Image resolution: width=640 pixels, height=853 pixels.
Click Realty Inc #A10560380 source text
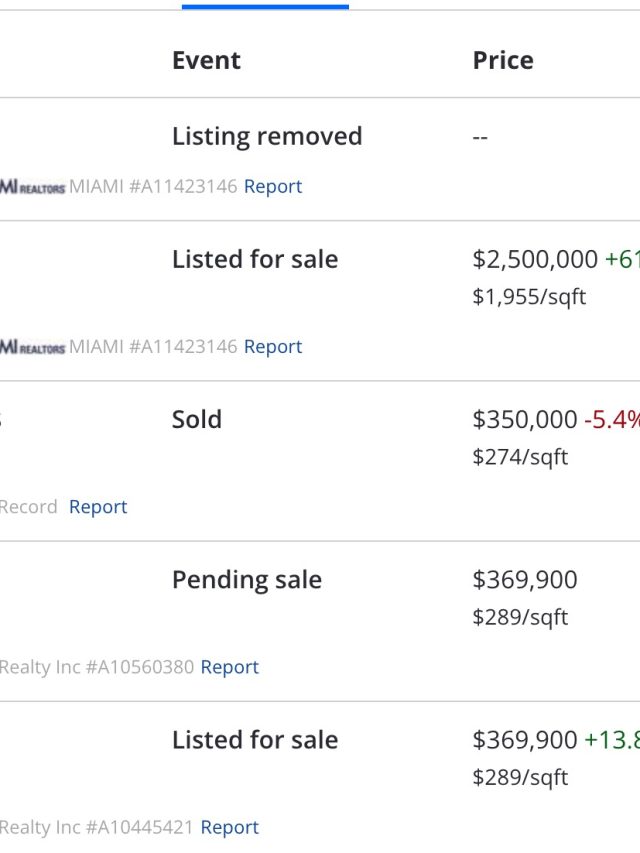[97, 667]
